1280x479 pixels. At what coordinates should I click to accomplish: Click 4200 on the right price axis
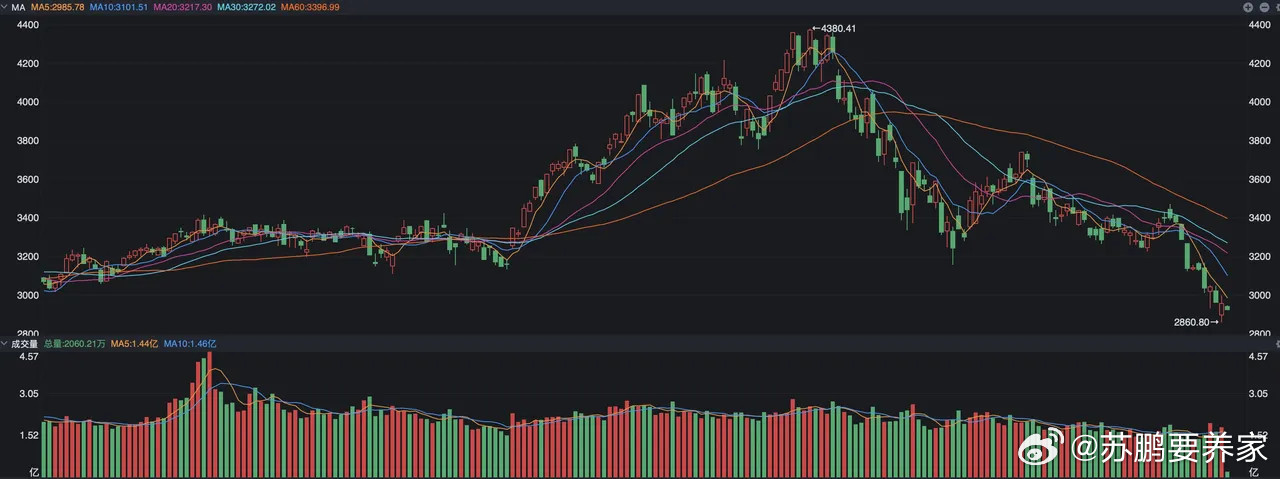1260,63
